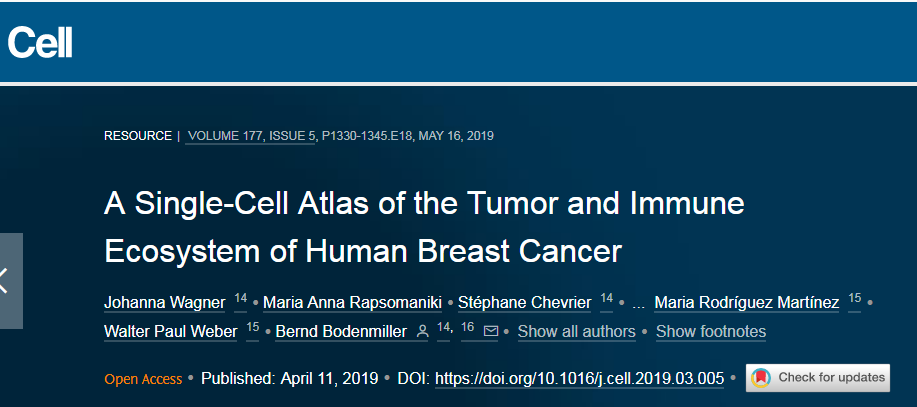Open author Stéphane Chevrier
This screenshot has width=917, height=407.
[525, 303]
